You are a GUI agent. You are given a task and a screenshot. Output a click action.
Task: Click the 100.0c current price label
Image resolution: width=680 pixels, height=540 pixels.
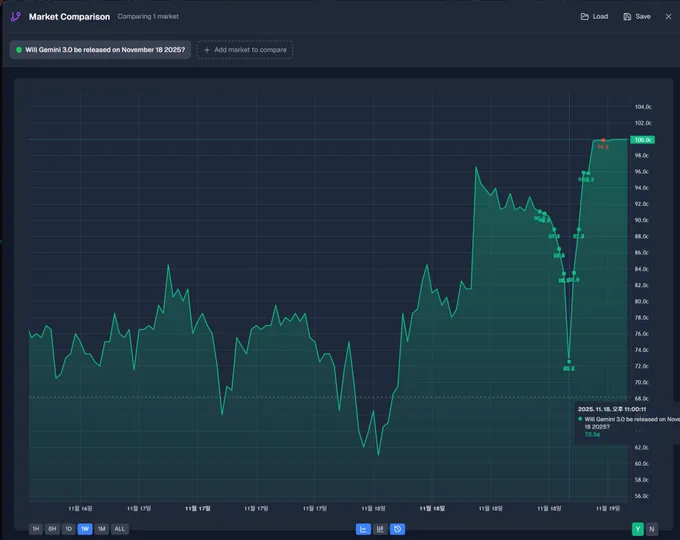(x=642, y=140)
